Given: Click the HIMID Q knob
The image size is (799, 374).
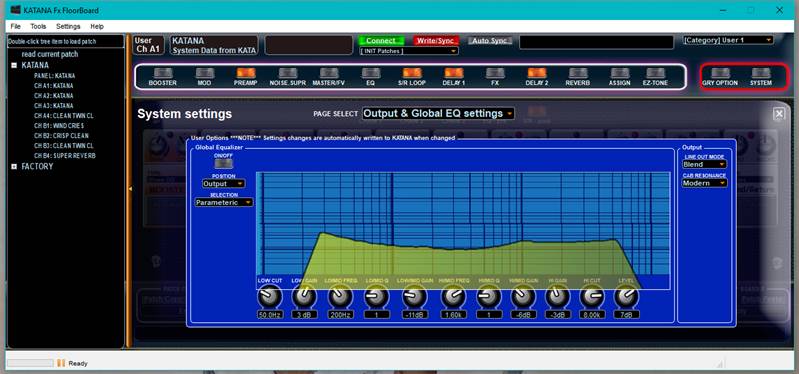Looking at the screenshot, I should [489, 297].
